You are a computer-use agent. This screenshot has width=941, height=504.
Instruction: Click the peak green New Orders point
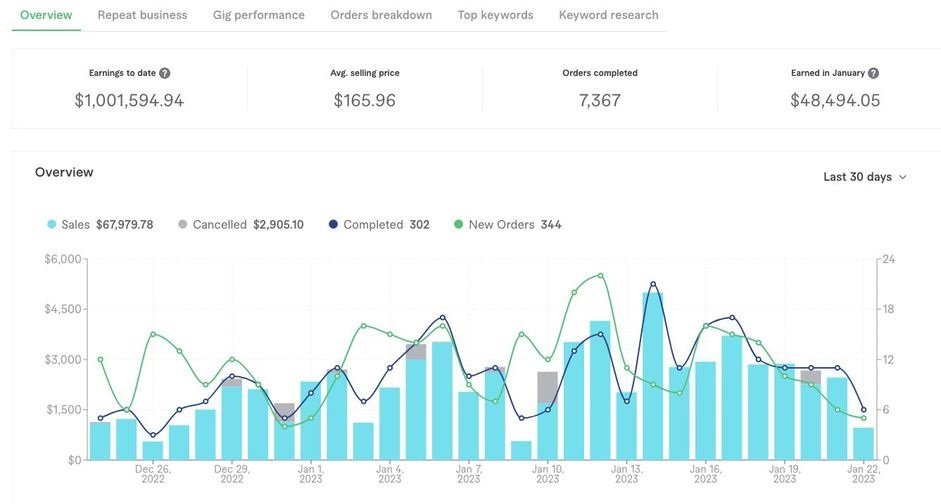(x=600, y=275)
